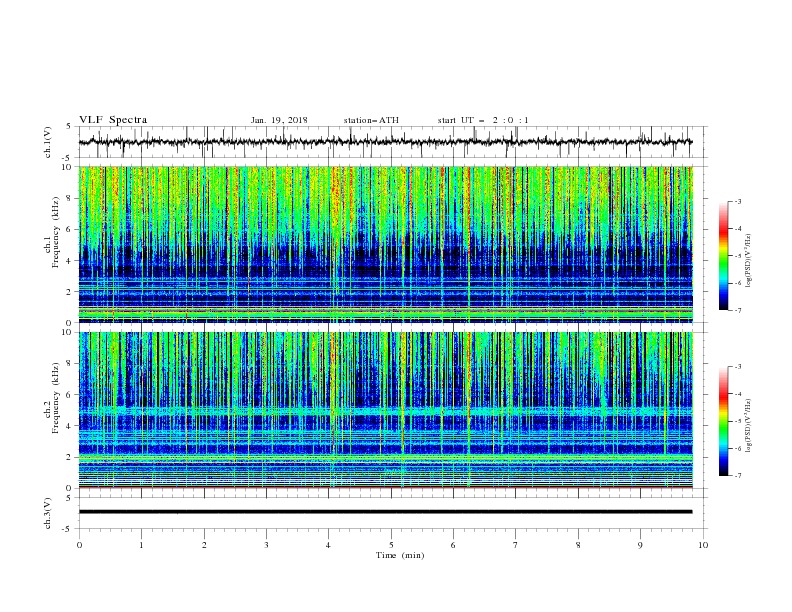Click time axis tick label "5"

pyautogui.click(x=391, y=545)
